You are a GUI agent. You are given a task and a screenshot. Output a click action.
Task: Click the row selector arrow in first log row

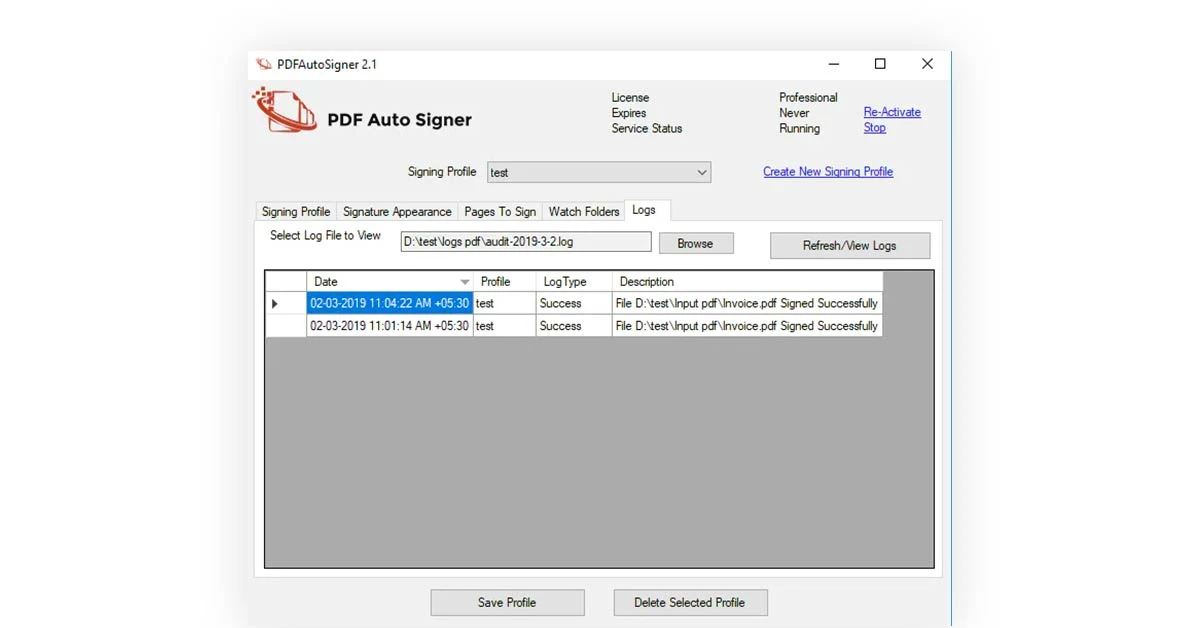point(275,303)
